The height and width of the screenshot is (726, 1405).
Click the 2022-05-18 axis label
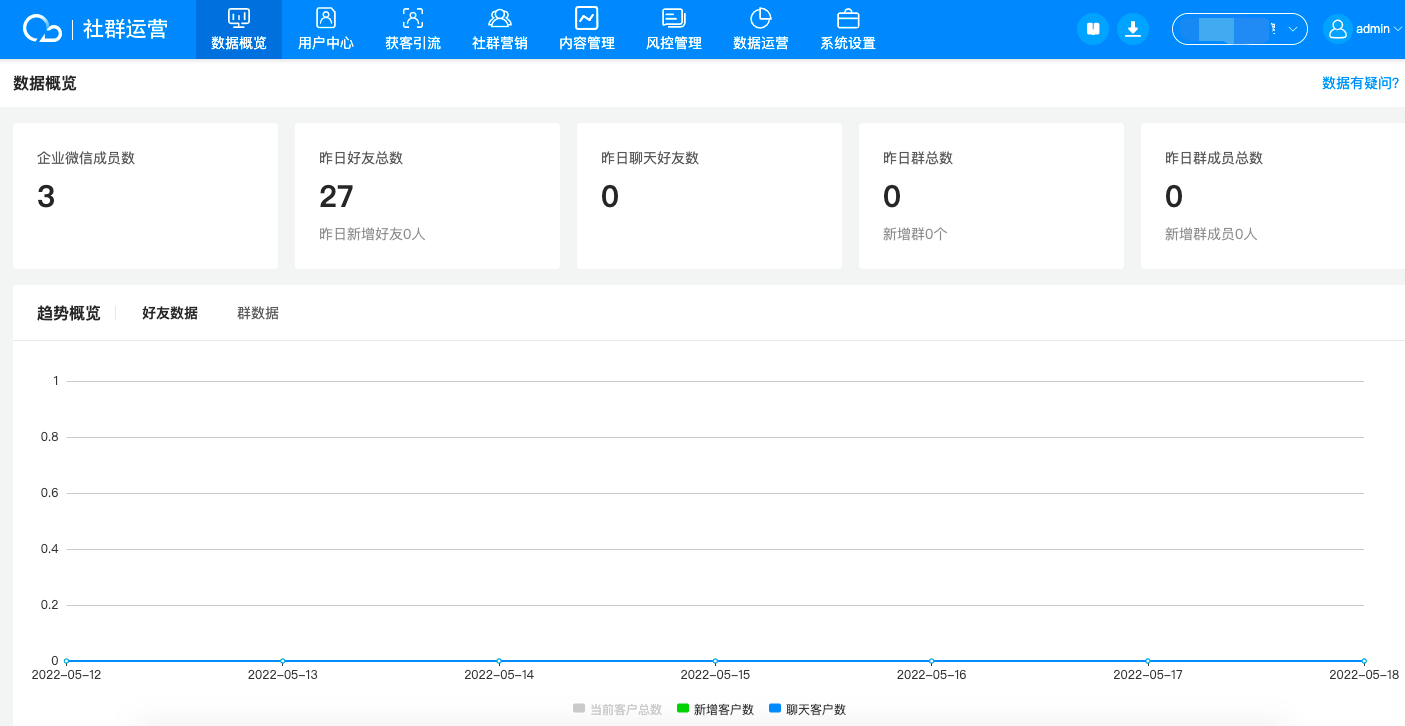(1364, 675)
